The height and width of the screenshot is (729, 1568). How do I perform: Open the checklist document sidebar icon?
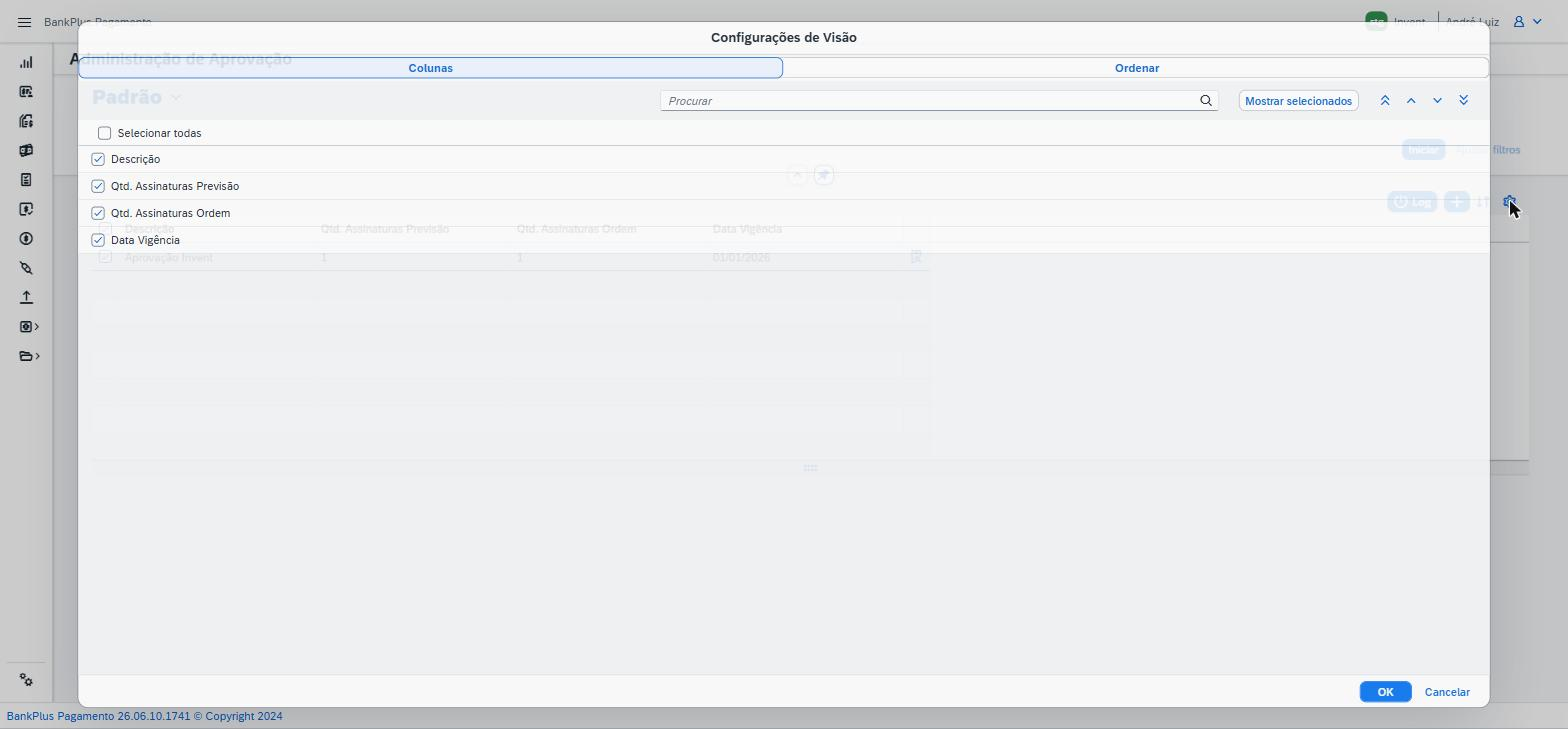[x=26, y=180]
